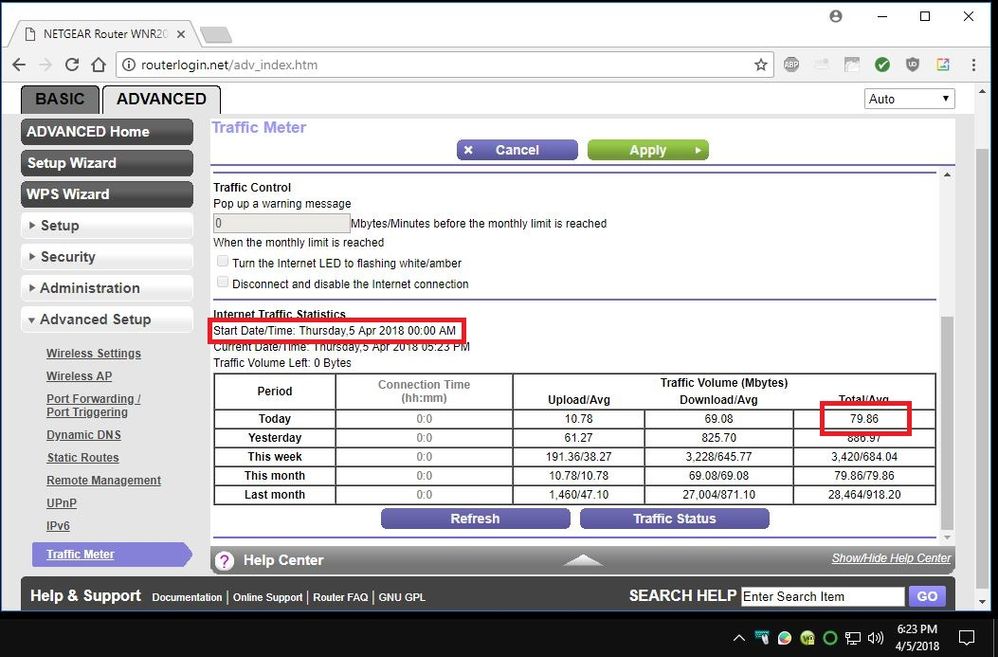Open the Help Center question mark icon
Viewport: 998px width, 657px height.
pyautogui.click(x=225, y=561)
